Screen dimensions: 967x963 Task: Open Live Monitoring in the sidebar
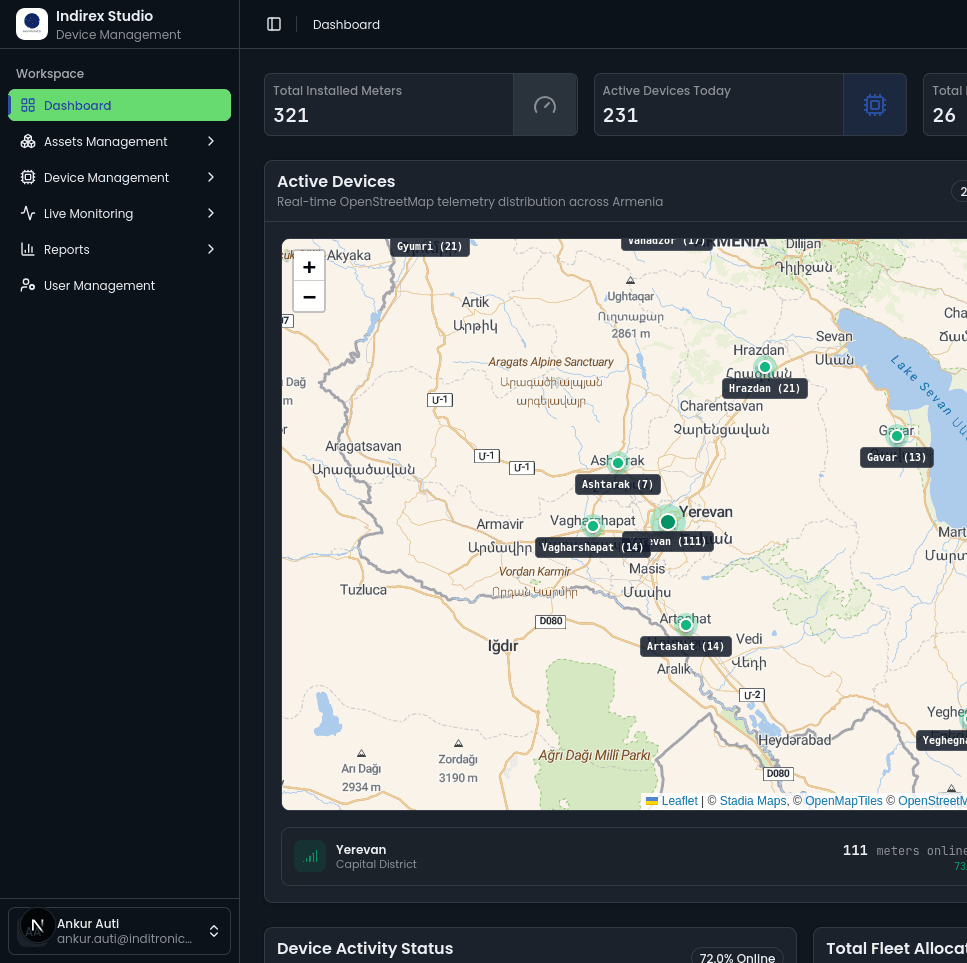coord(120,213)
